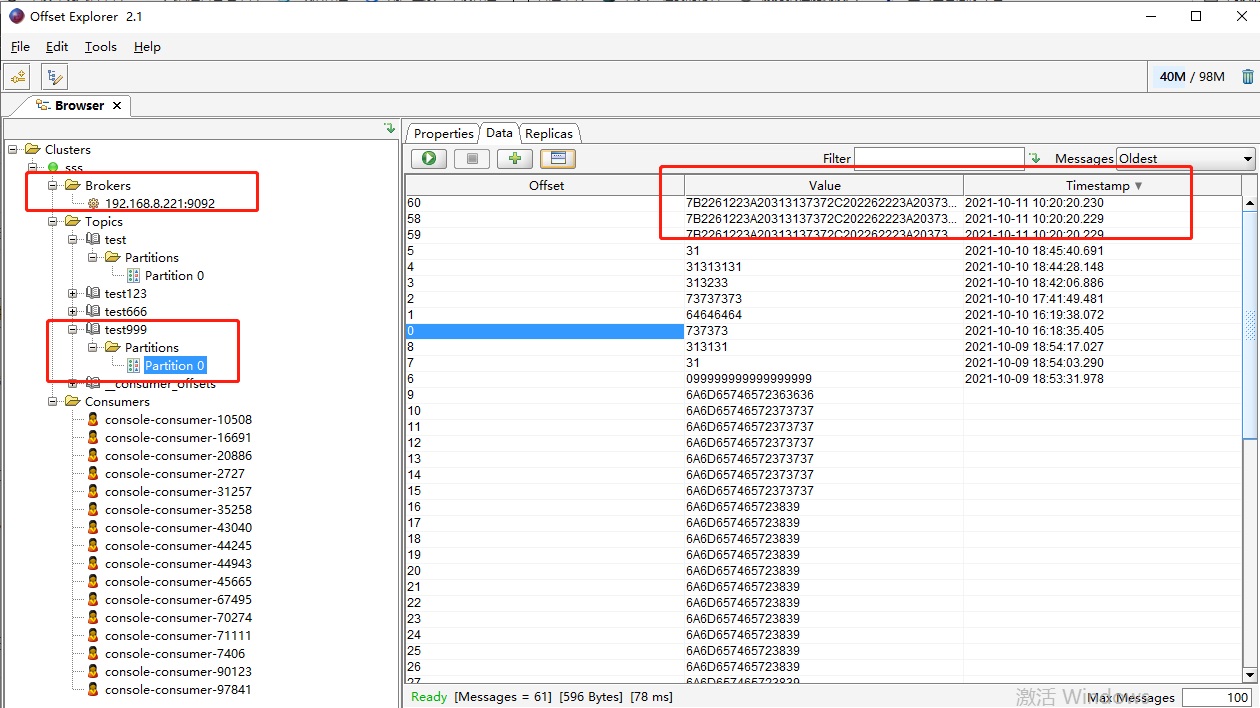Click partition icon under topic test999
Image resolution: width=1260 pixels, height=708 pixels.
[x=133, y=365]
